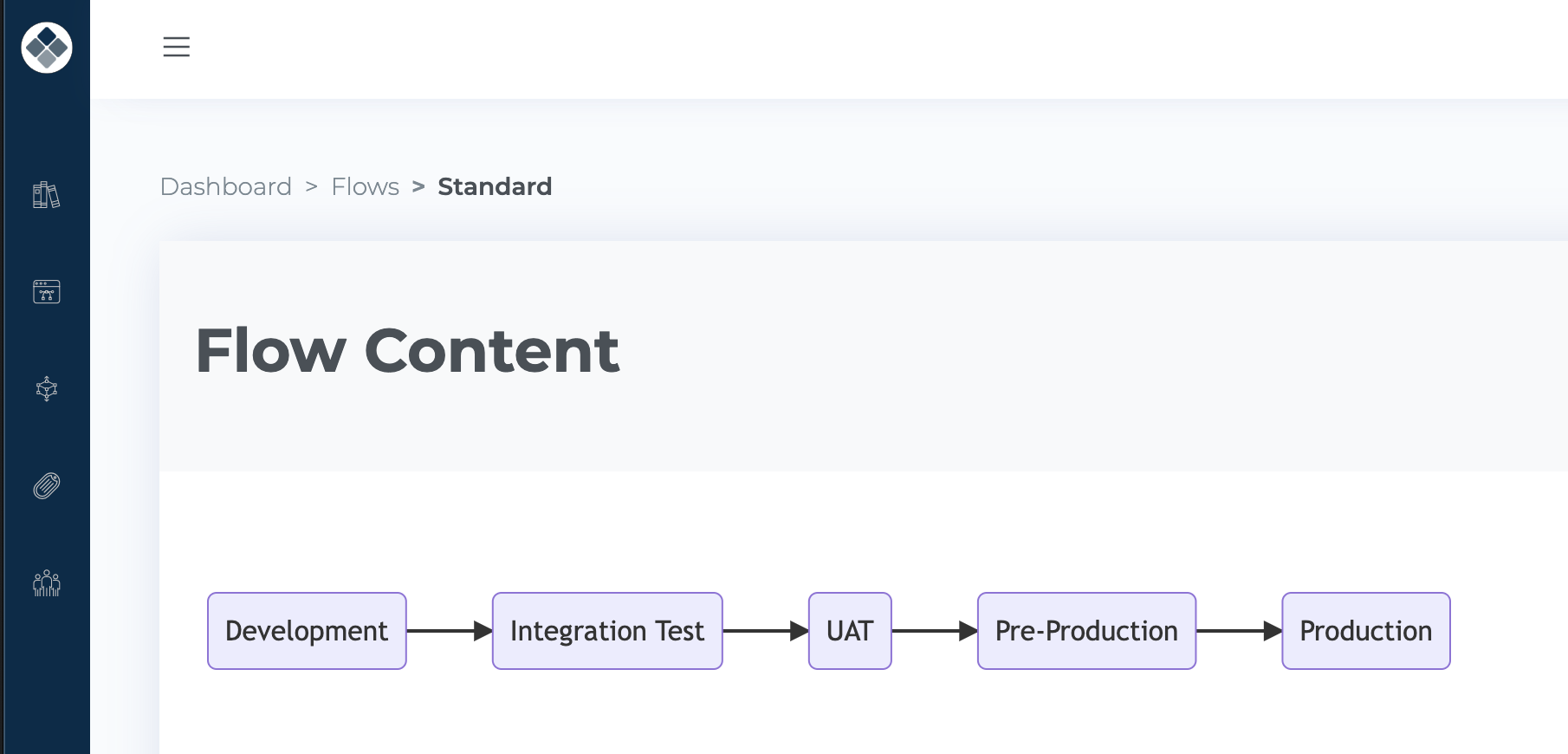Open the flow window sidebar icon
The image size is (1568, 754).
[x=47, y=292]
